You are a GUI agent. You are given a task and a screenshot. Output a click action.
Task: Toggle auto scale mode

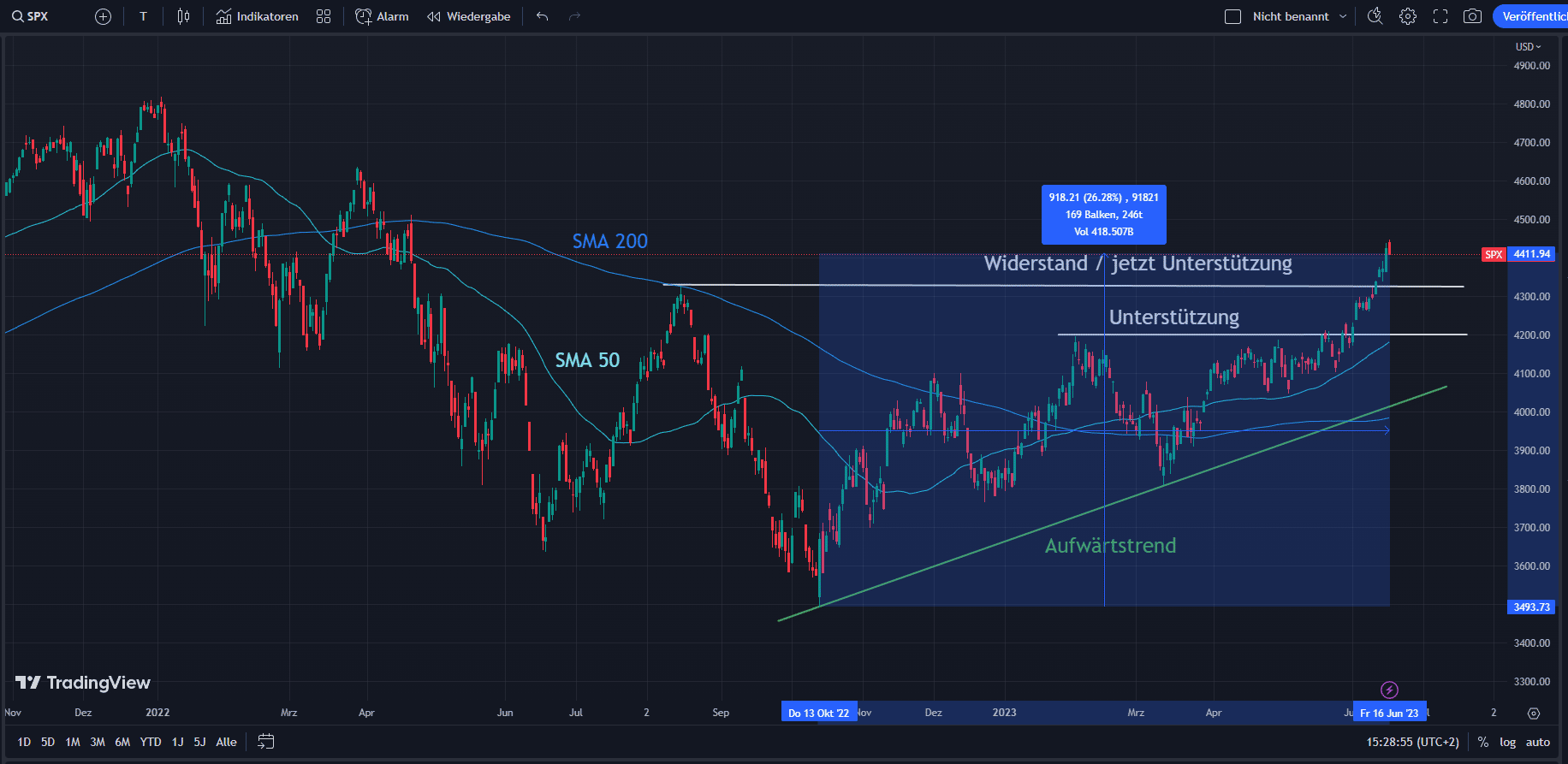1538,742
